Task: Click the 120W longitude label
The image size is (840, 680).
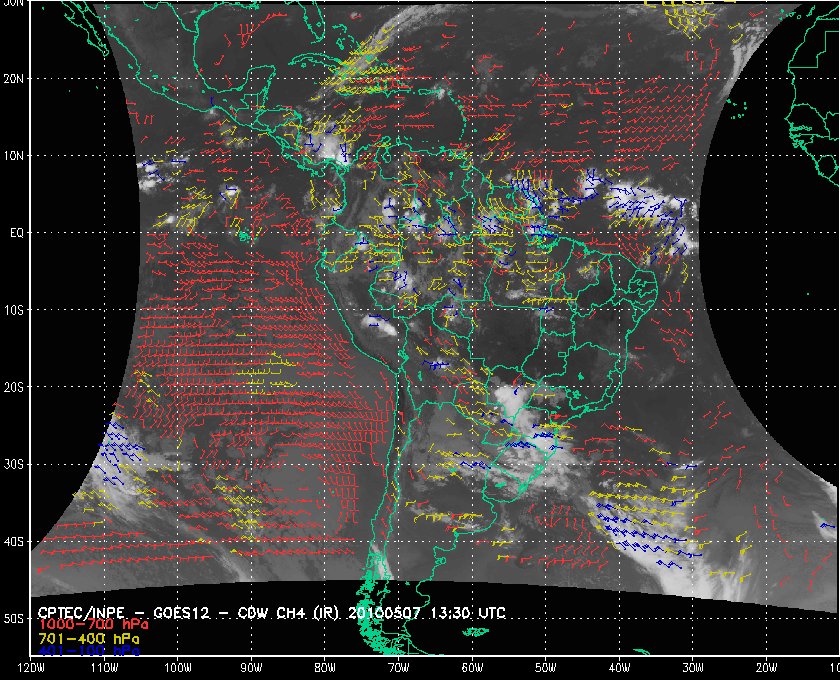Action: [31, 668]
